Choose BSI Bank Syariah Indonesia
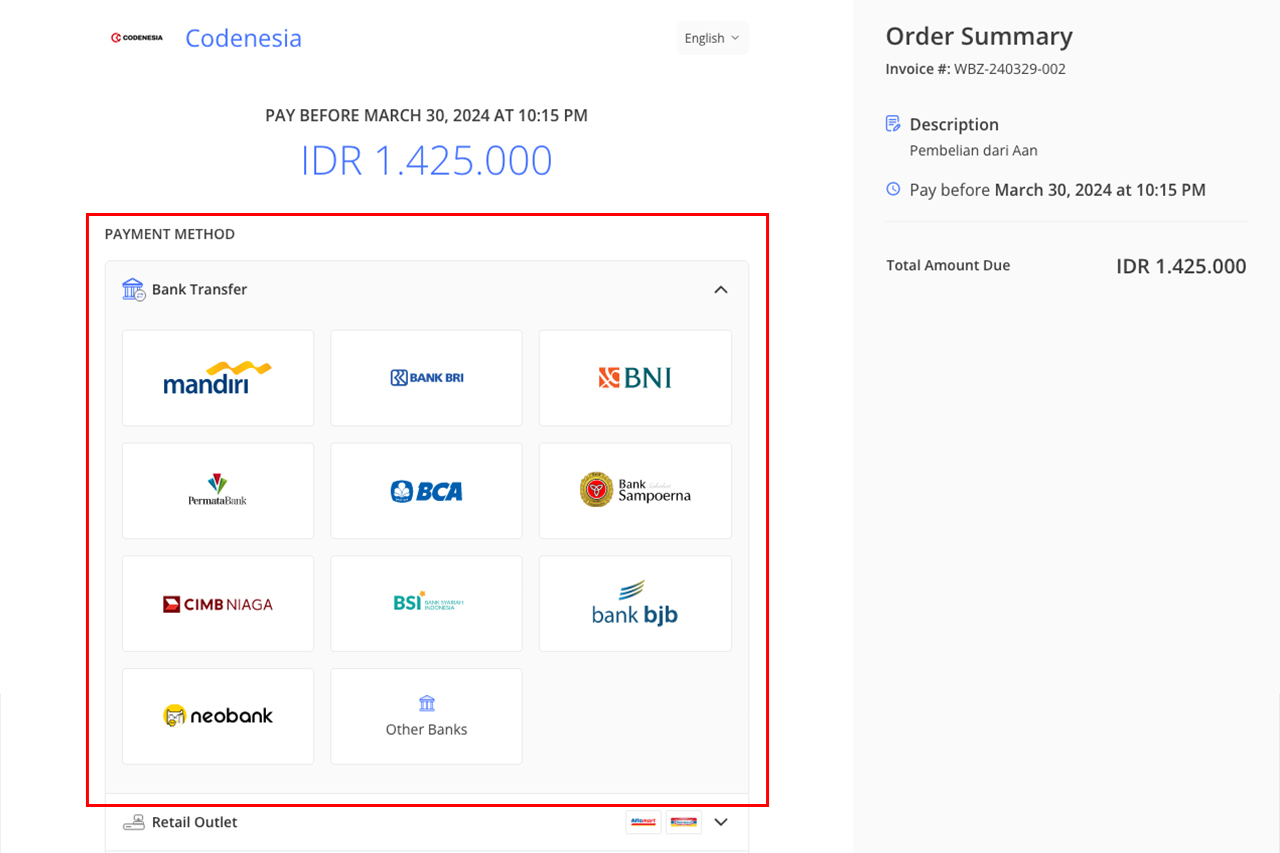The width and height of the screenshot is (1280, 853). (x=426, y=604)
